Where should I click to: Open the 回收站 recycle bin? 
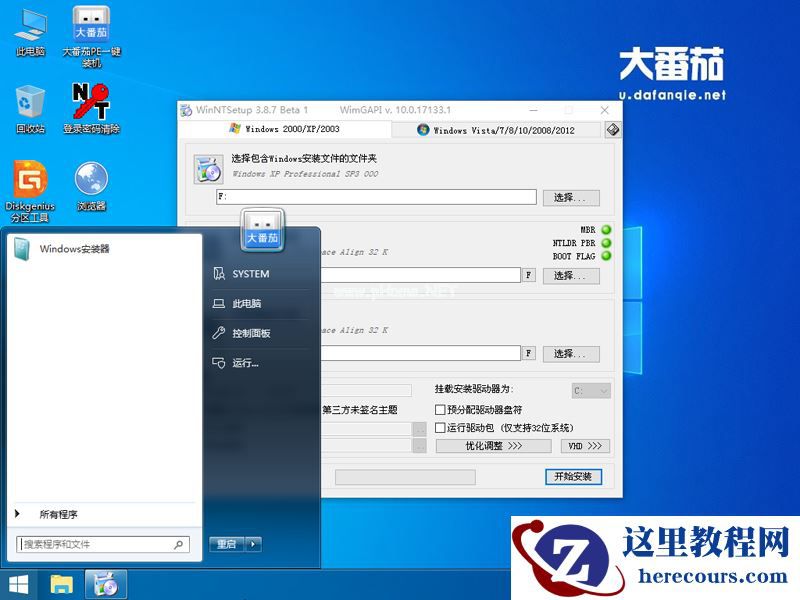[28, 104]
